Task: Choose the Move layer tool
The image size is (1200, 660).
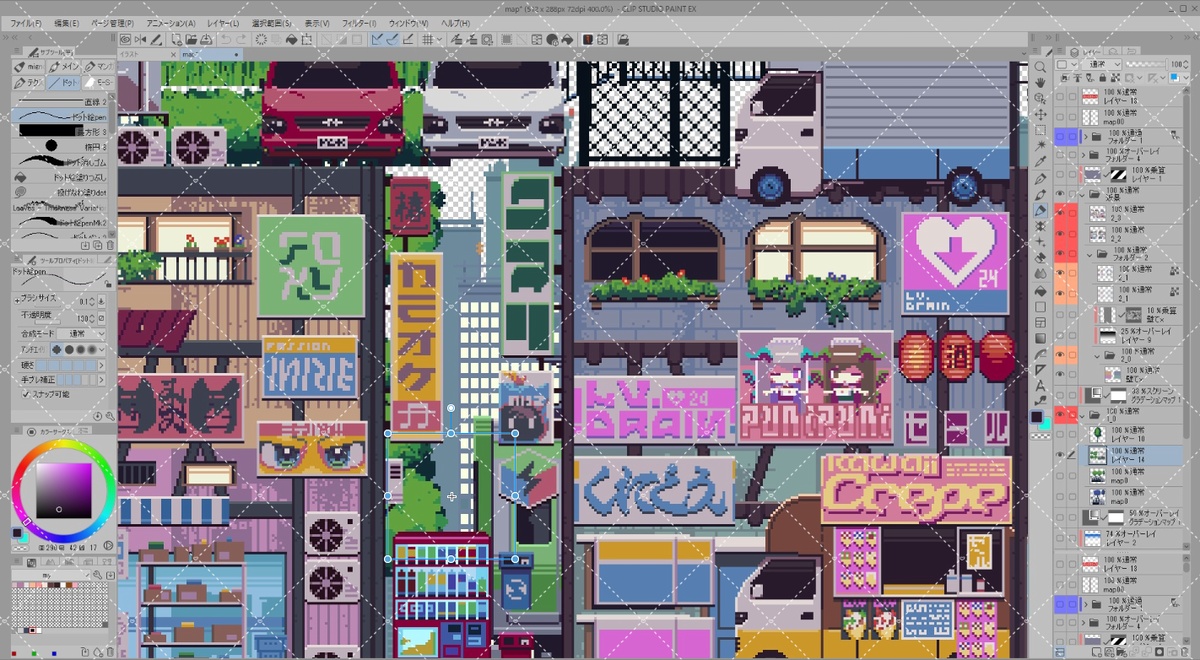Action: tap(1041, 114)
